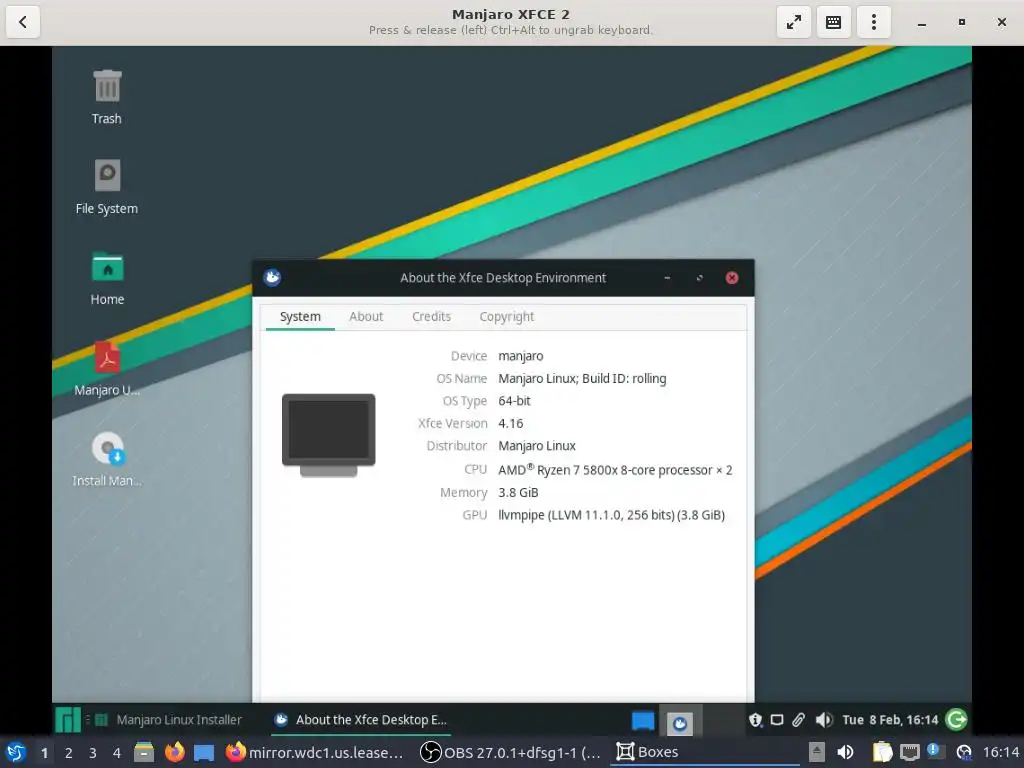Open the host network tray icon
1024x768 pixels.
(909, 752)
